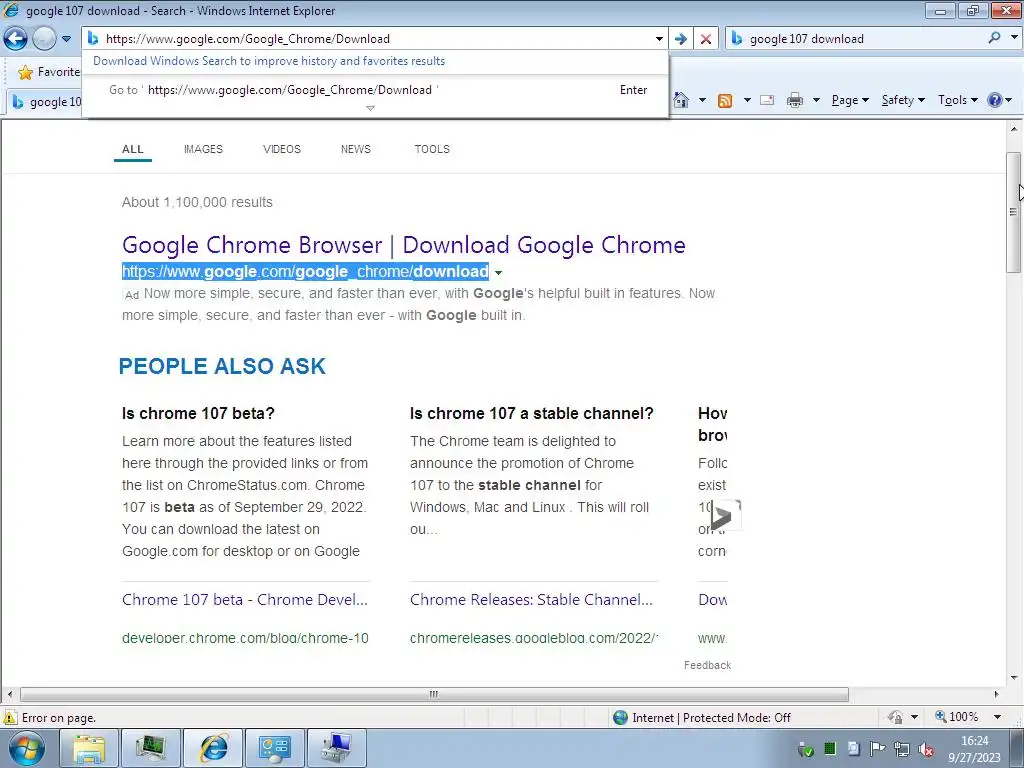Open the search provider dropdown arrow
This screenshot has height=768, width=1024.
coord(1014,38)
